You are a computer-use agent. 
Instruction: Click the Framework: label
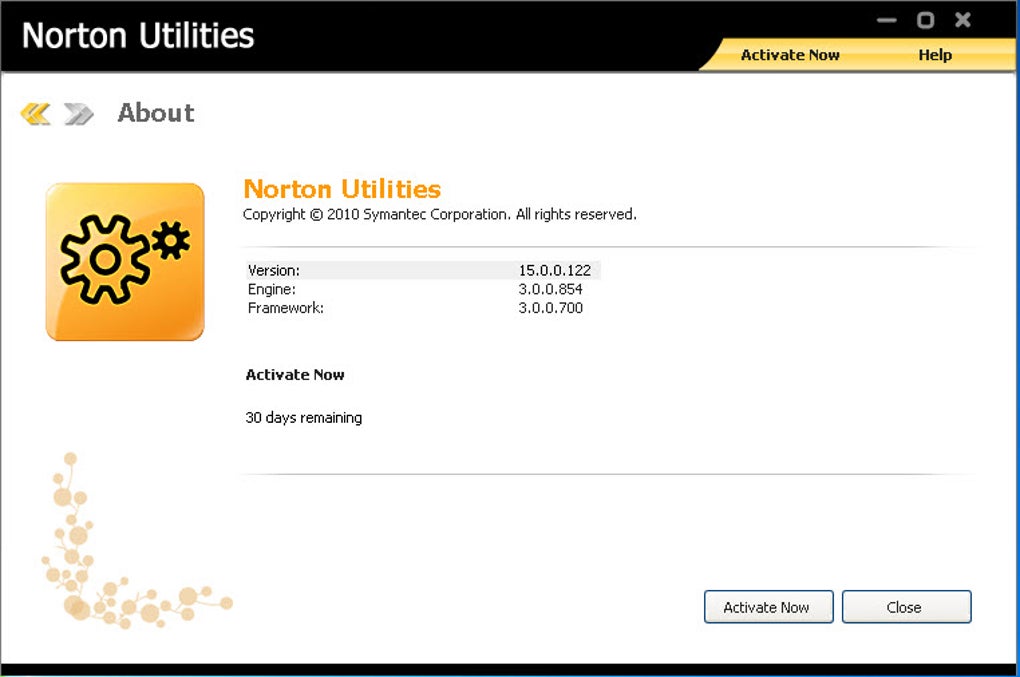point(286,308)
